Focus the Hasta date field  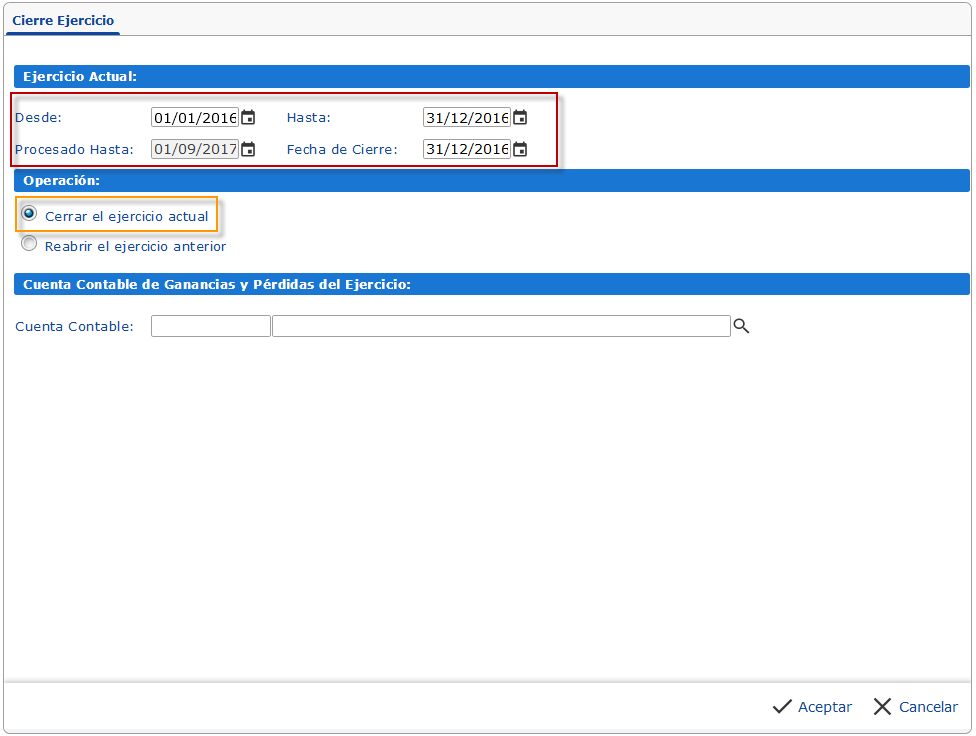466,118
